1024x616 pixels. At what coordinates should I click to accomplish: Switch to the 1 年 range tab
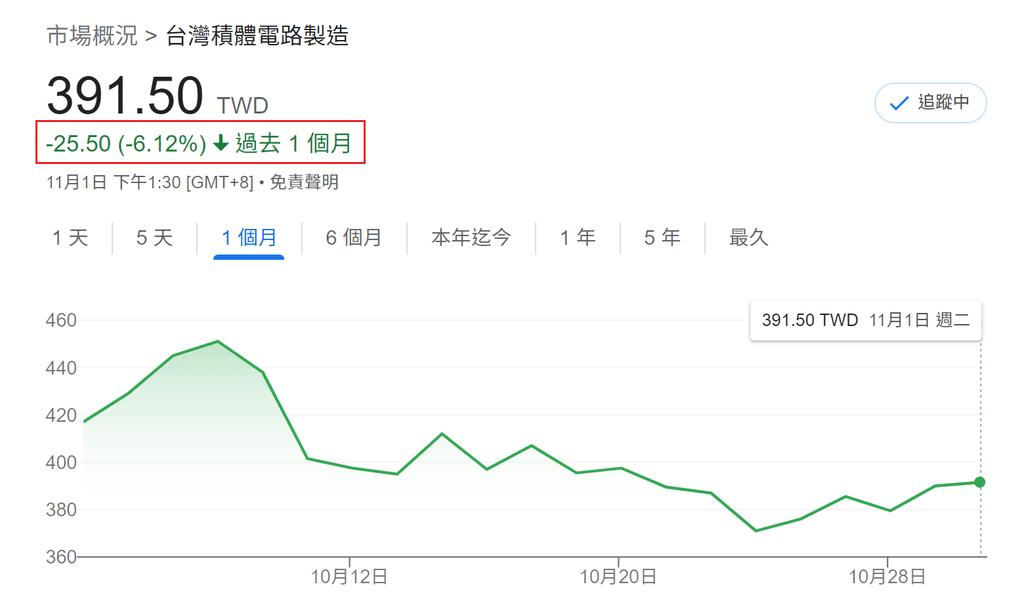click(x=577, y=238)
